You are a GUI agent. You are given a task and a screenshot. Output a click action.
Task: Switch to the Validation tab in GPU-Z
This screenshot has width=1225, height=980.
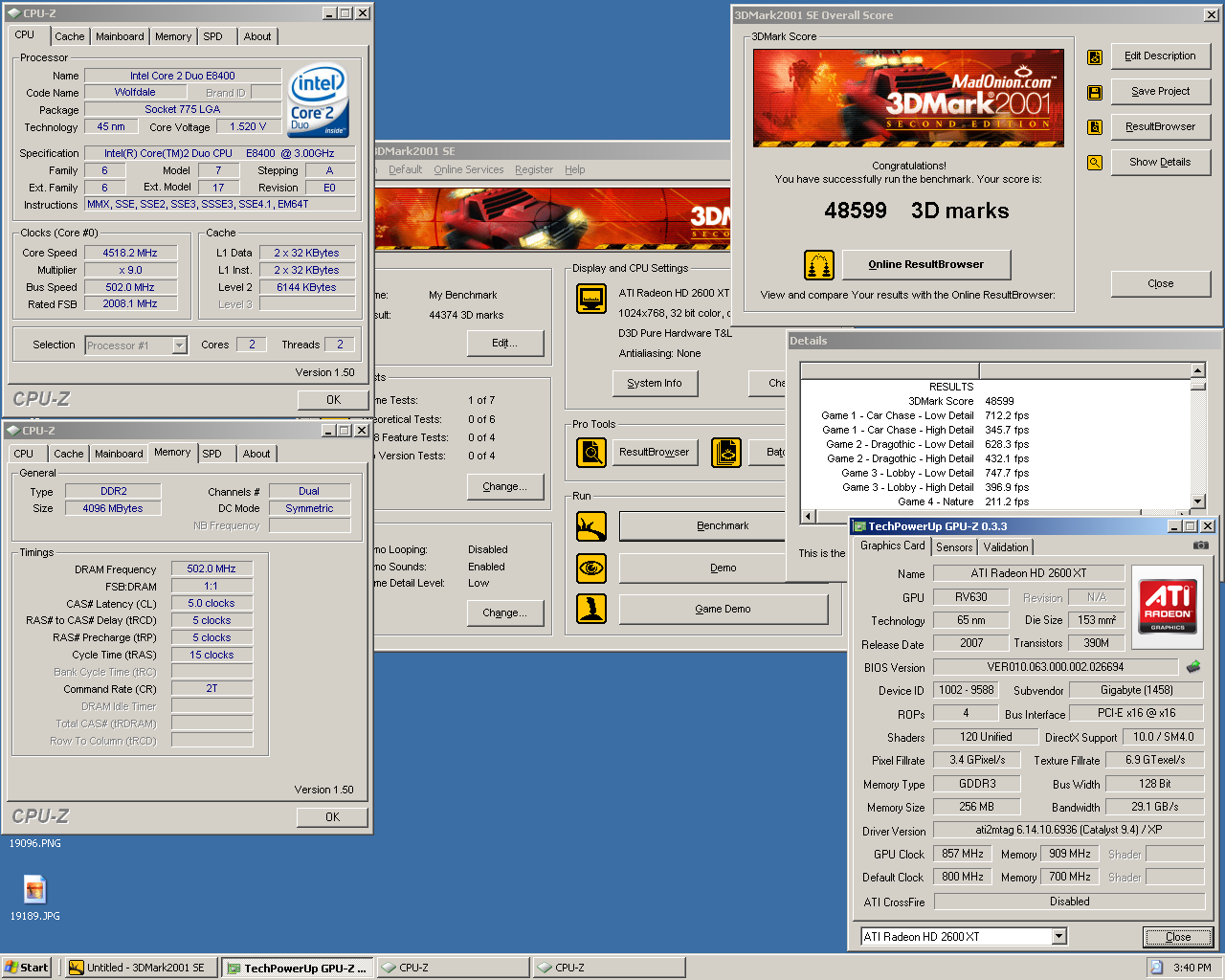(1006, 547)
